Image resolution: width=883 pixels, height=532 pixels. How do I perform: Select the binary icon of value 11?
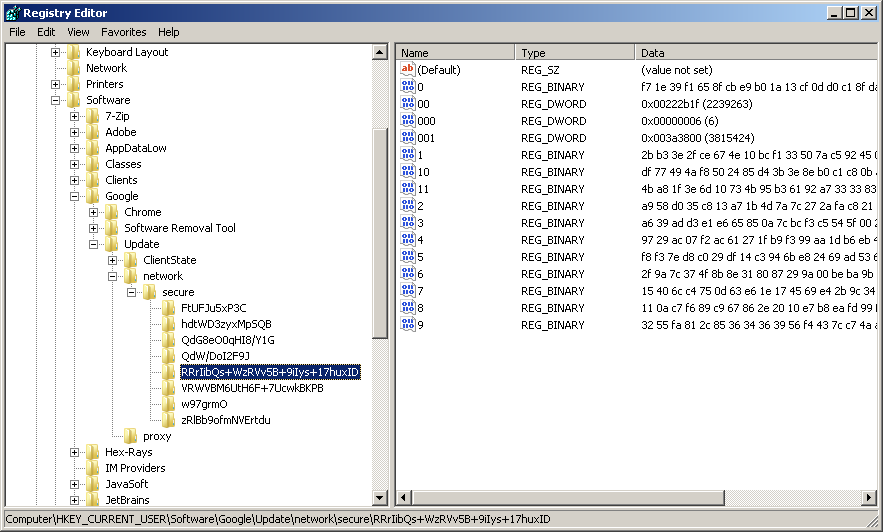click(408, 188)
